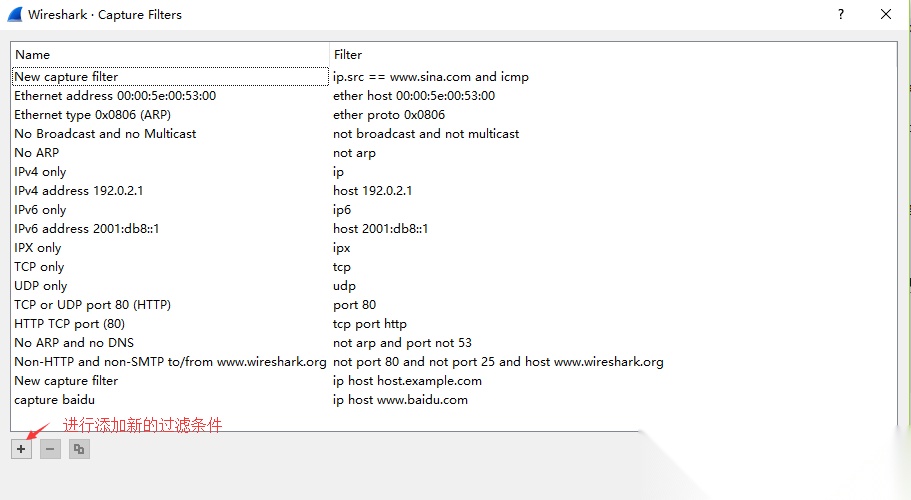The width and height of the screenshot is (911, 500).
Task: Click the filter 'ip.src == www.sina.com and icmp'
Action: pyautogui.click(x=431, y=77)
